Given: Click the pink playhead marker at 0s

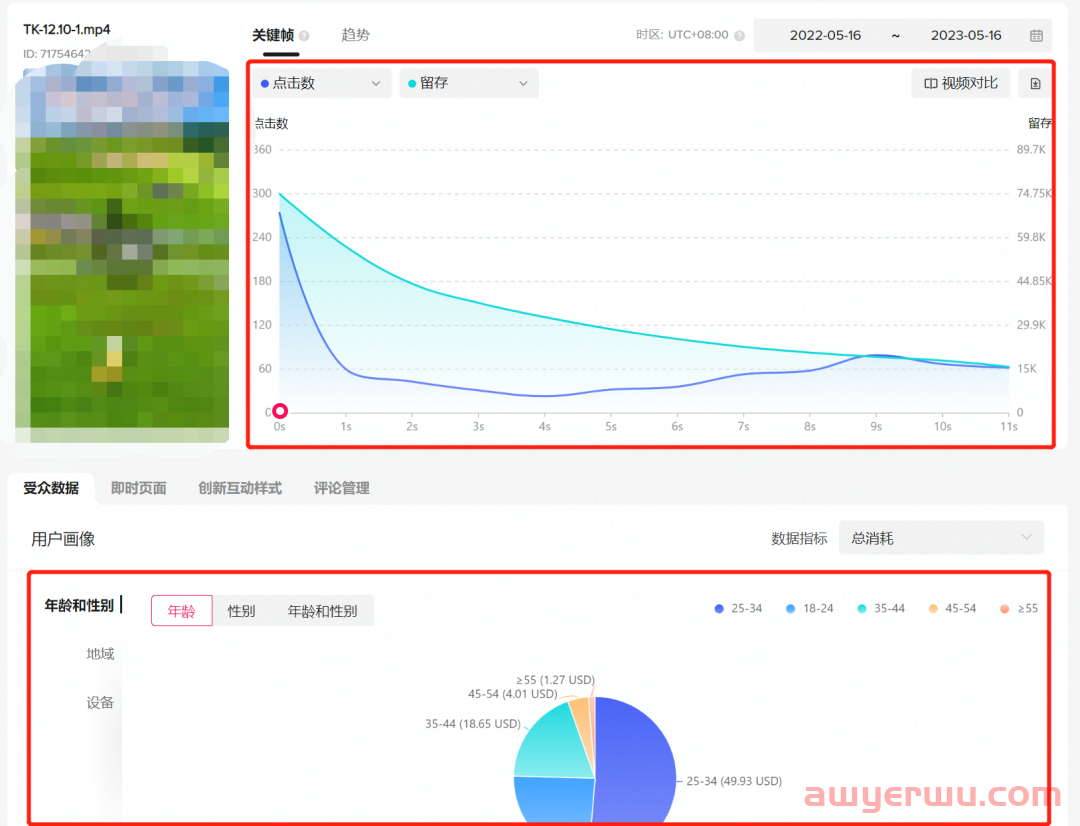Looking at the screenshot, I should click(x=280, y=411).
